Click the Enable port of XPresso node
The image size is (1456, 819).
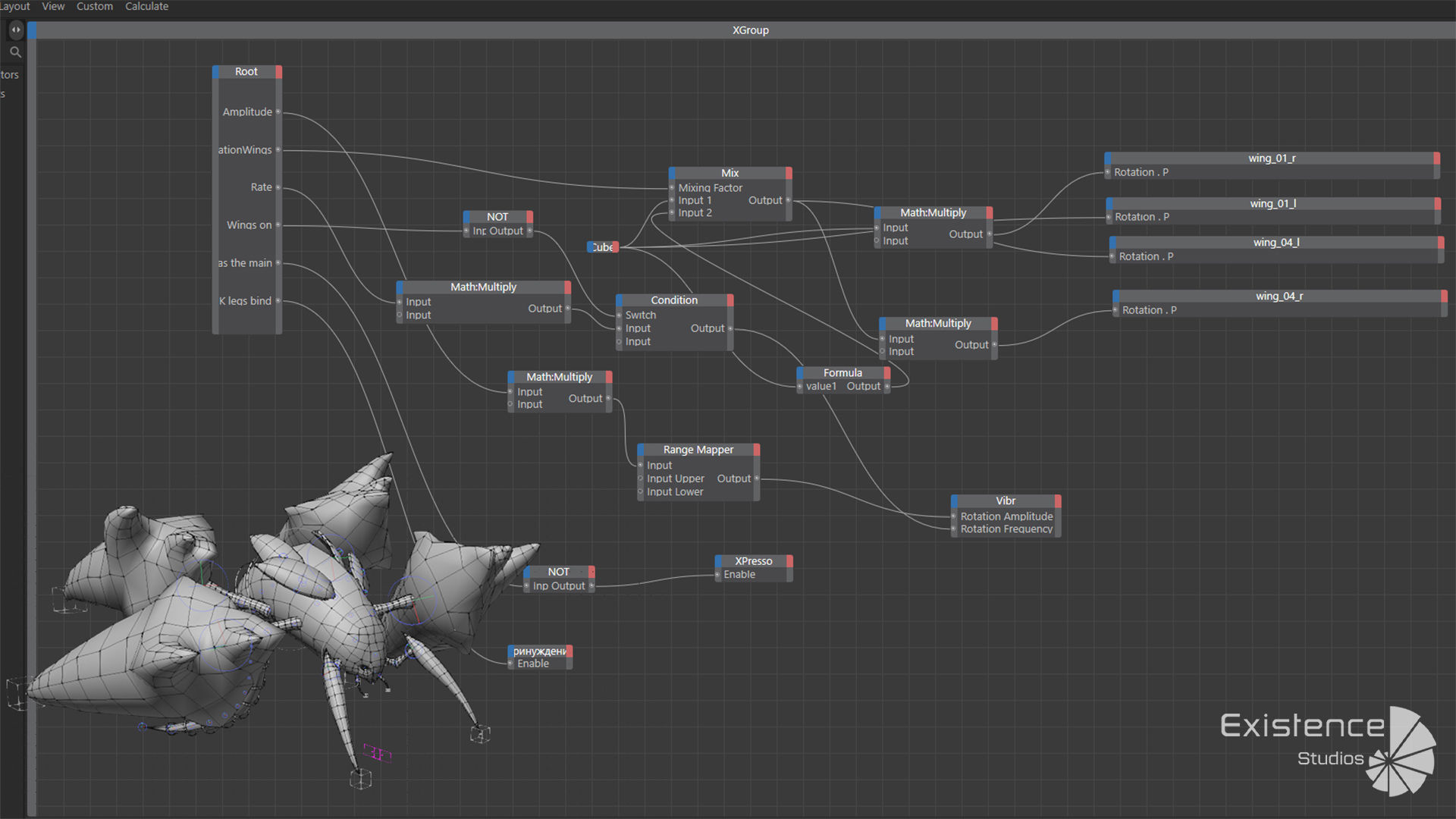717,575
